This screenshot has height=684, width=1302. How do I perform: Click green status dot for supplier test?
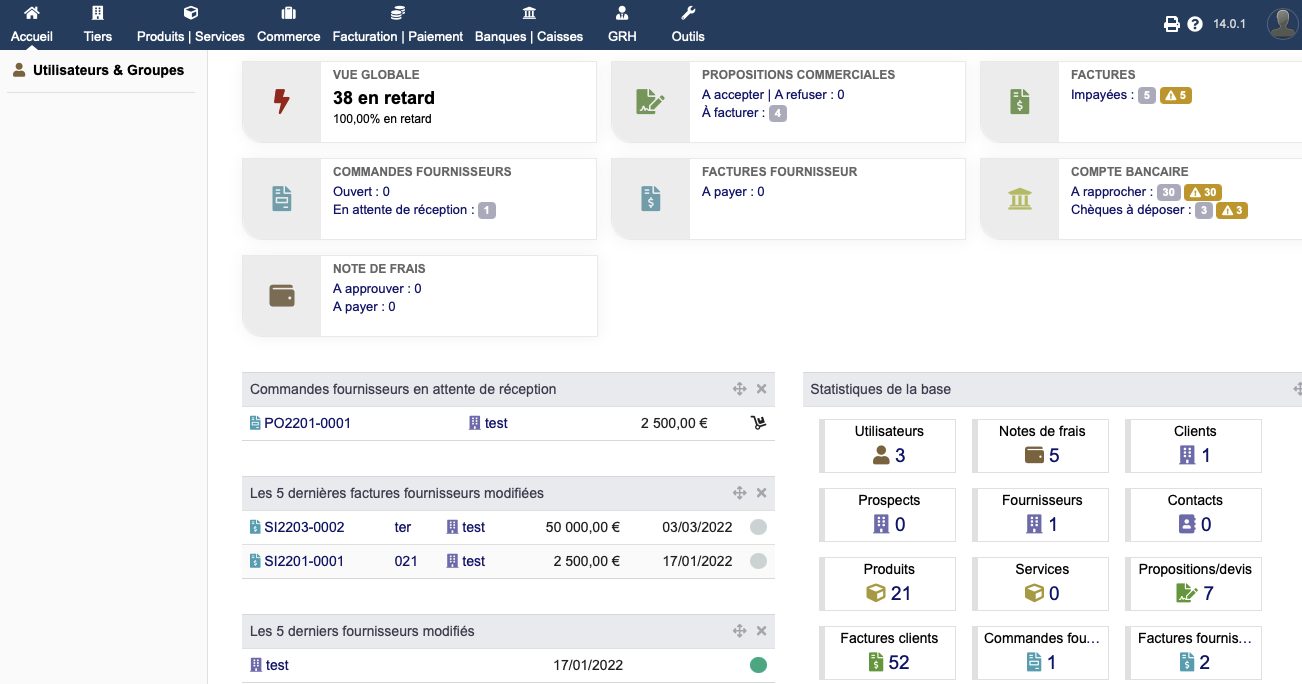[758, 665]
